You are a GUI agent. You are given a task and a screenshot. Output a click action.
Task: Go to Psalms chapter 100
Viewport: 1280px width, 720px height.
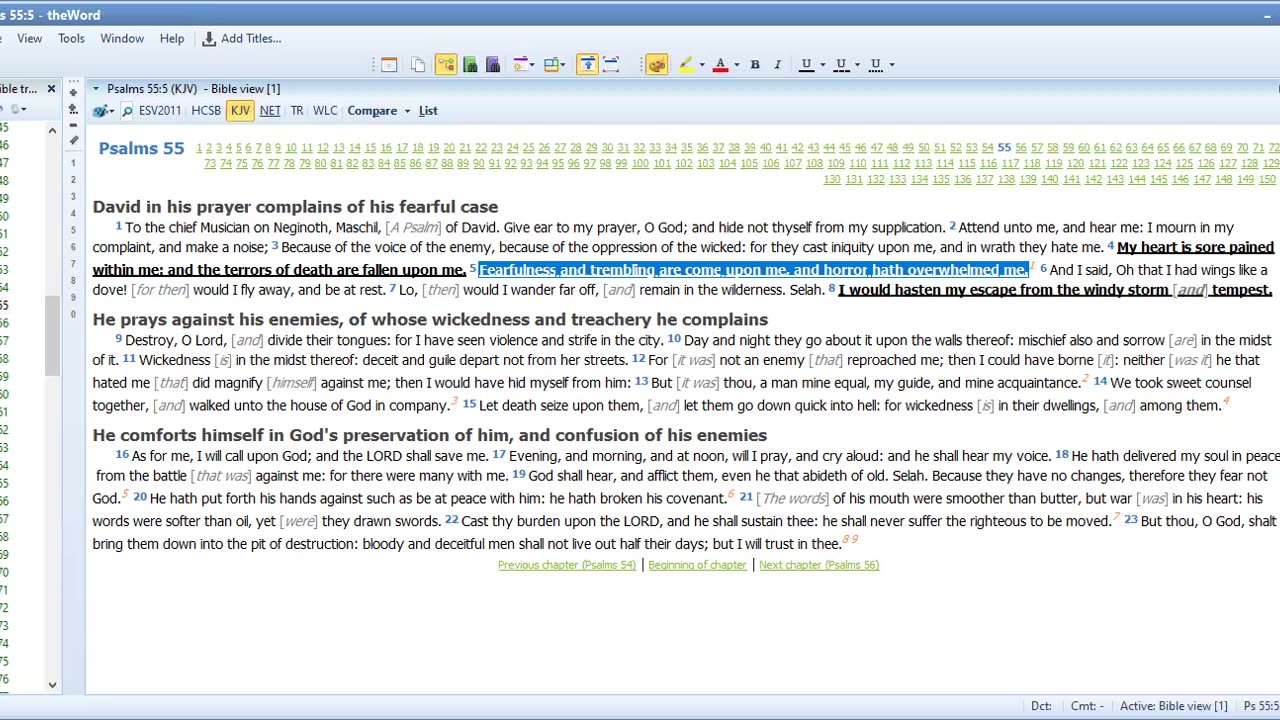pos(640,164)
